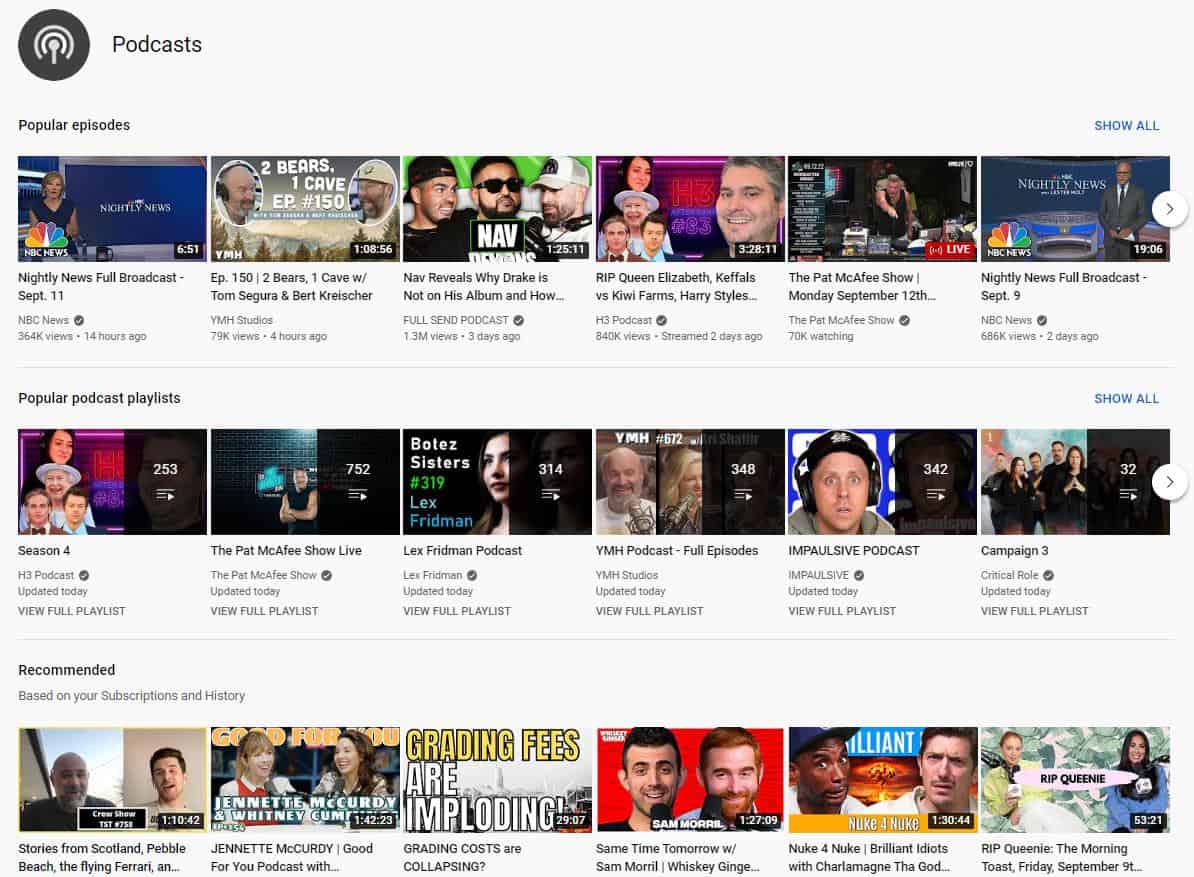
Task: Click verified badge next to FULL SEND PODCAST
Action: point(519,321)
